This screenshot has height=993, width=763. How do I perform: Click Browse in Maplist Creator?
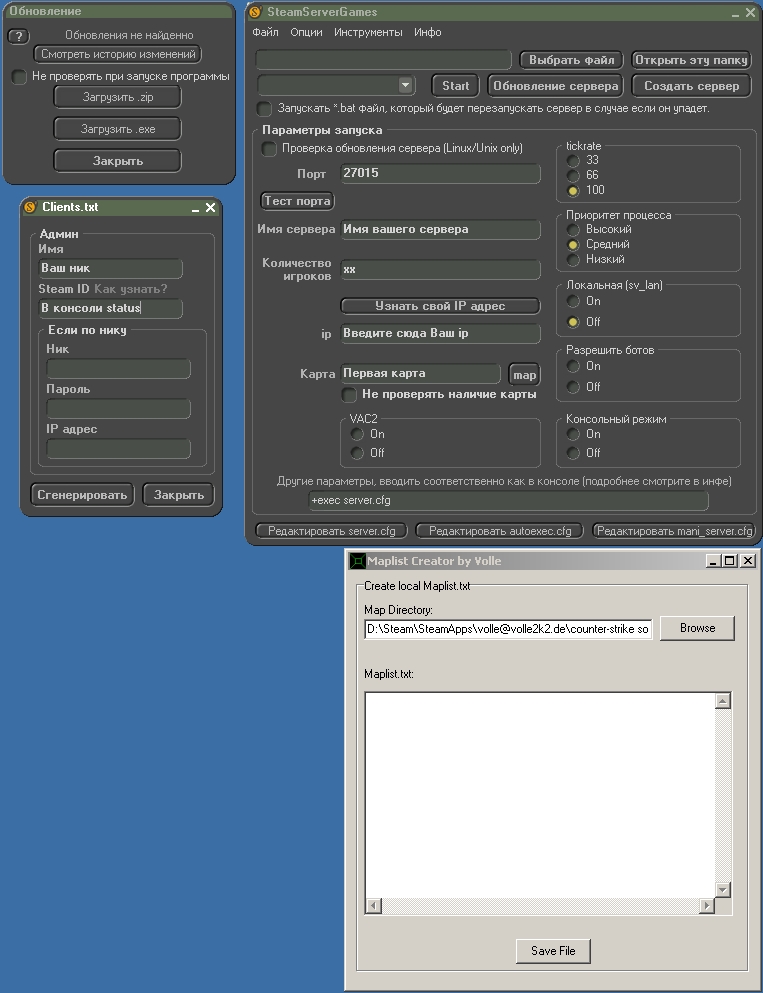[x=697, y=628]
